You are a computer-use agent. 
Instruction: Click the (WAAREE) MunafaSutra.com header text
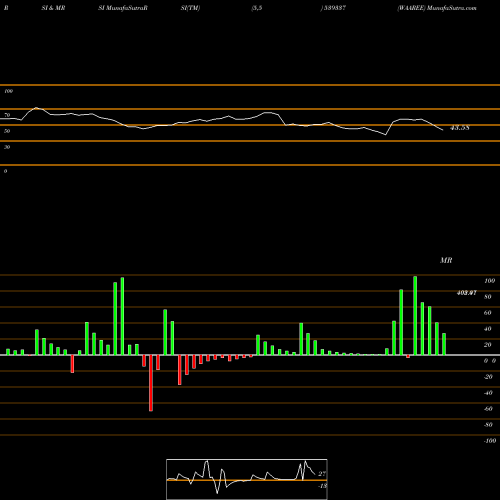437,8
